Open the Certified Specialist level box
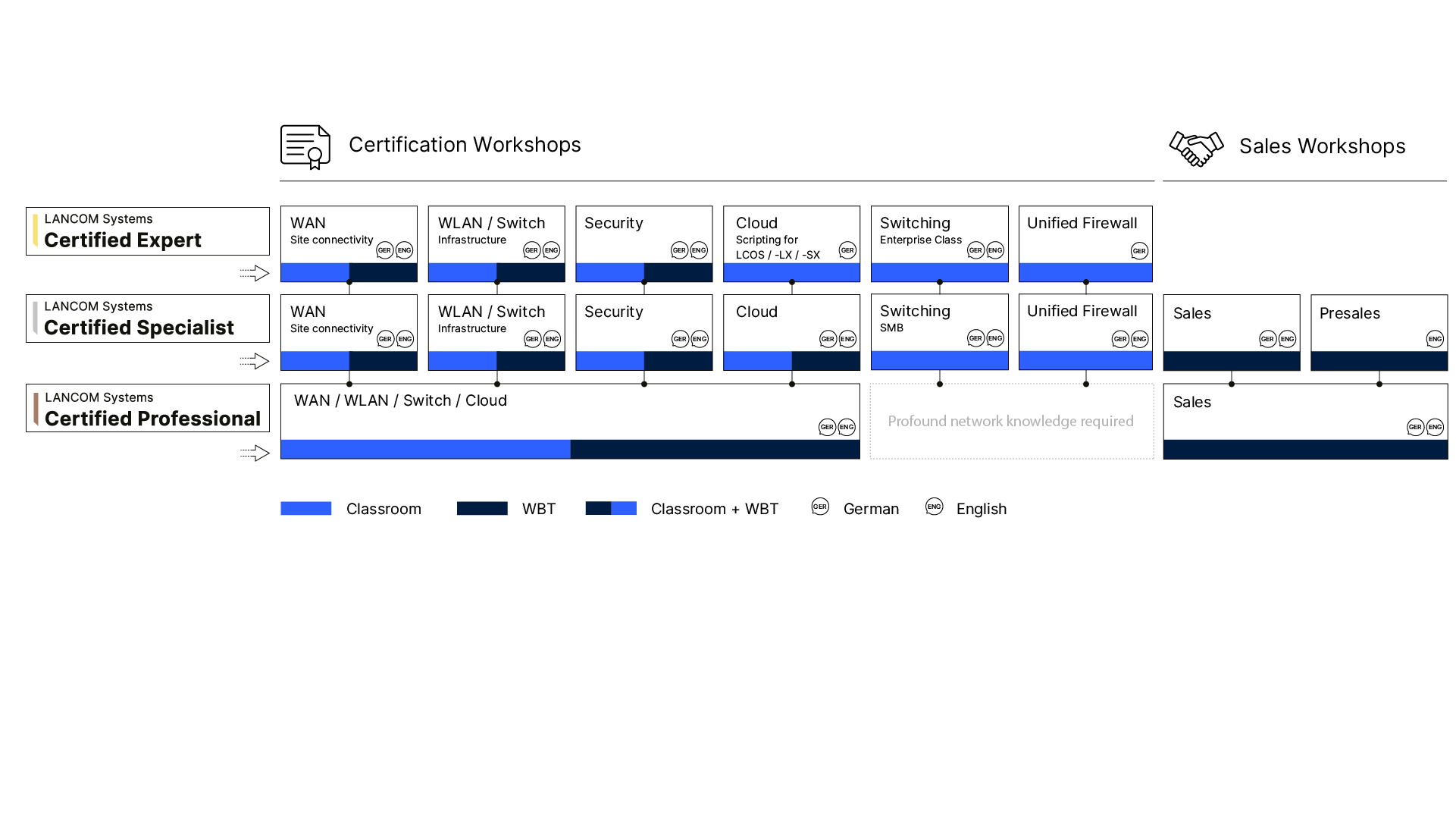The height and width of the screenshot is (819, 1456). [148, 318]
